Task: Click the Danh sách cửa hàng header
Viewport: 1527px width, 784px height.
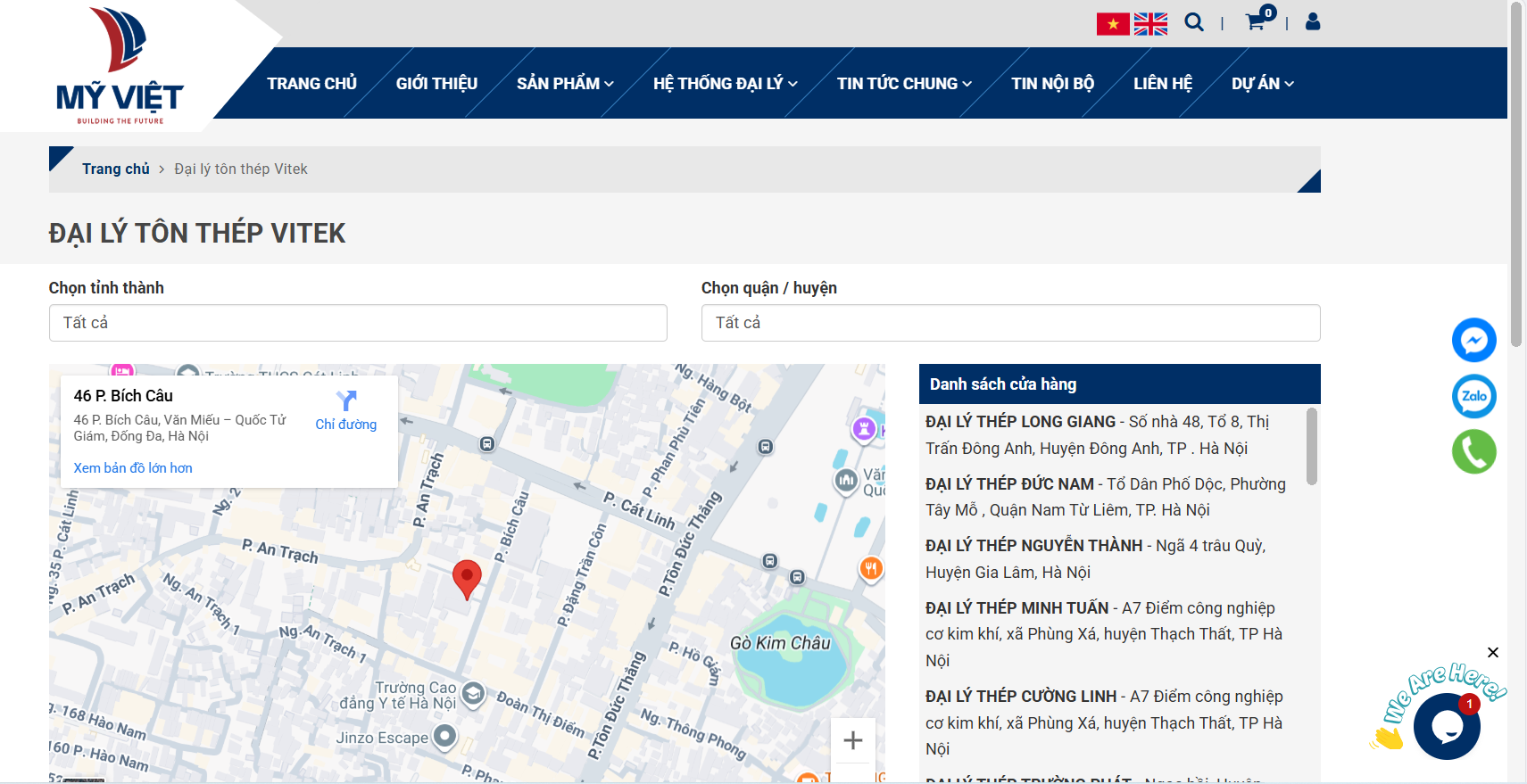Action: coord(1120,384)
